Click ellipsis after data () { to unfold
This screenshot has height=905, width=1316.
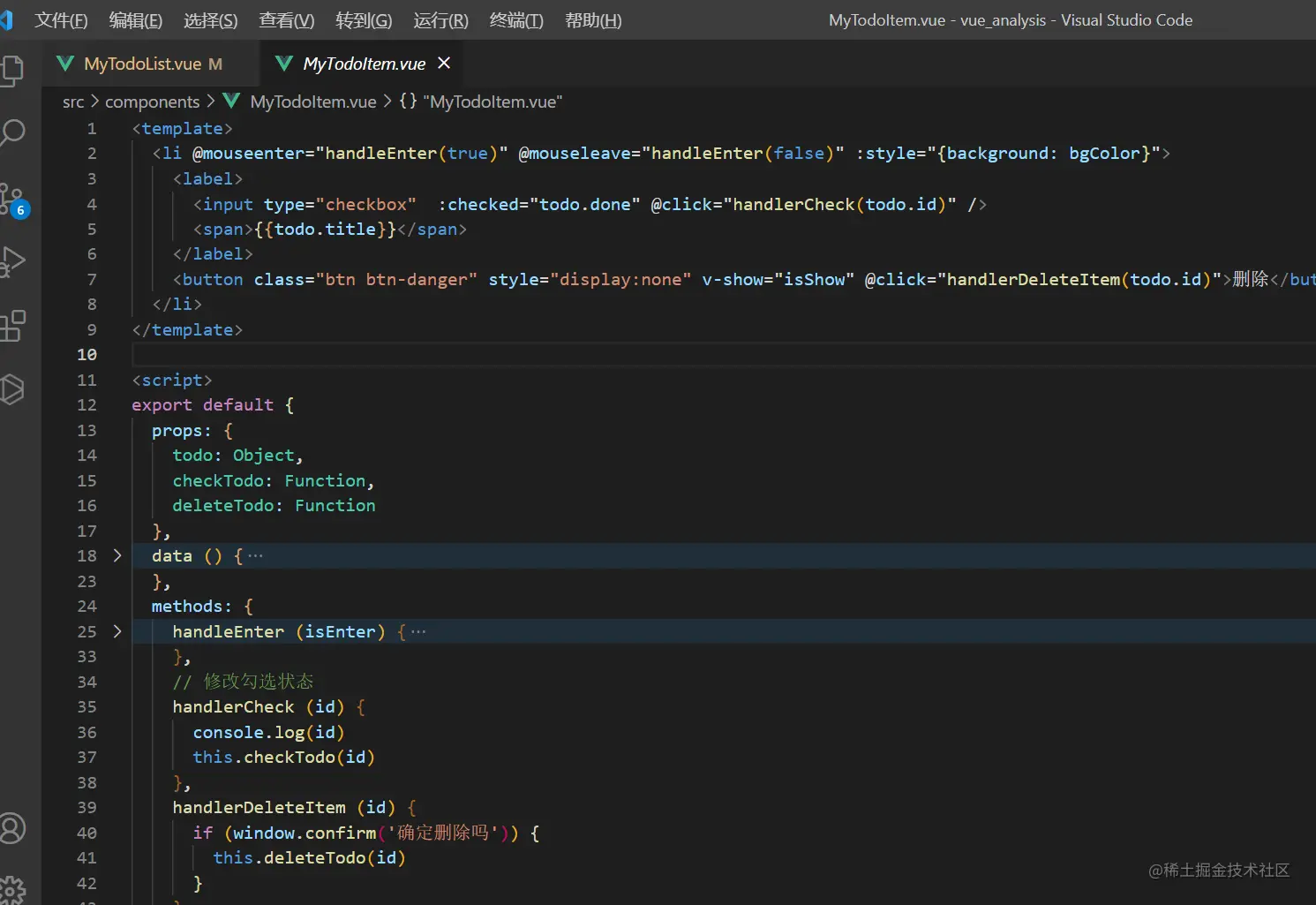coord(255,555)
